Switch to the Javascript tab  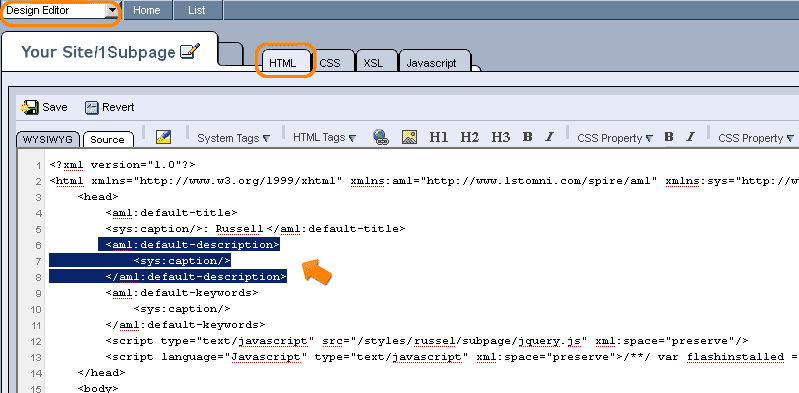click(431, 63)
